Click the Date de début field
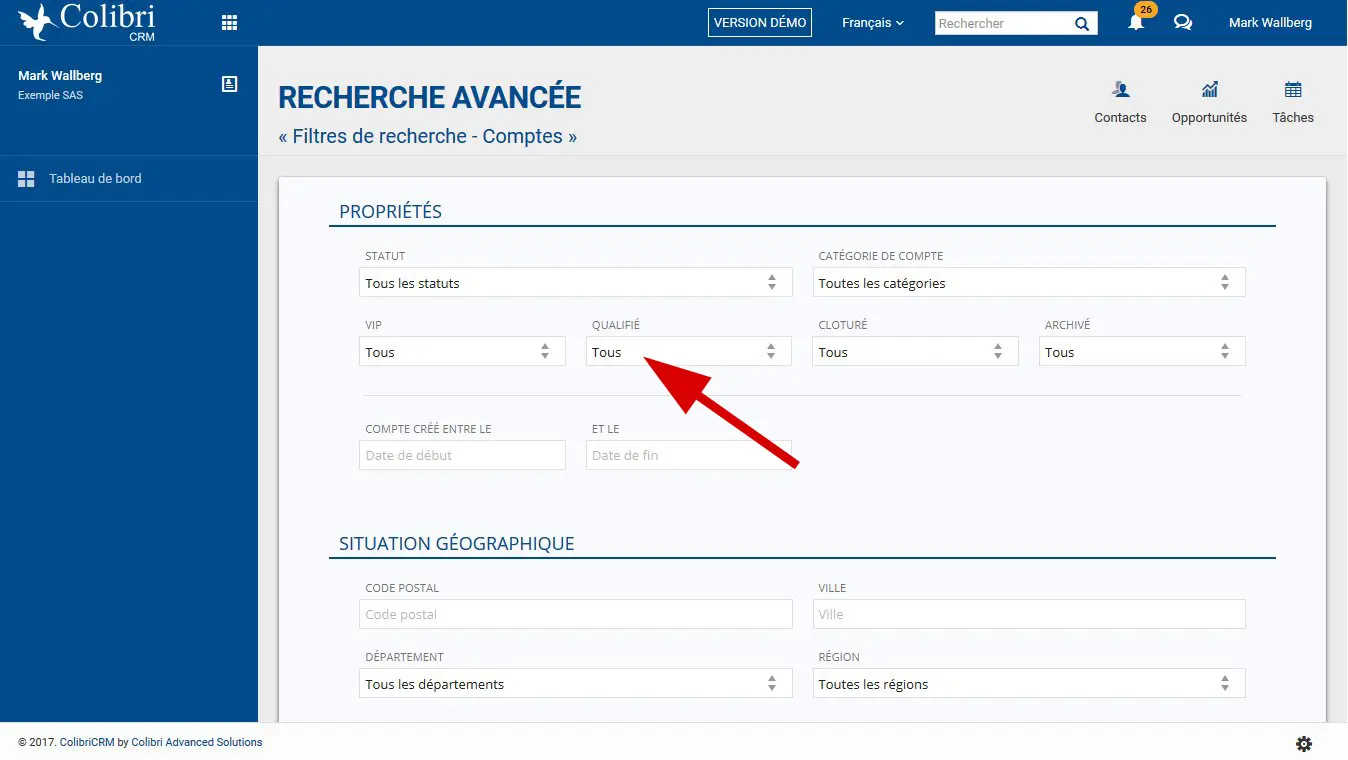 tap(462, 455)
